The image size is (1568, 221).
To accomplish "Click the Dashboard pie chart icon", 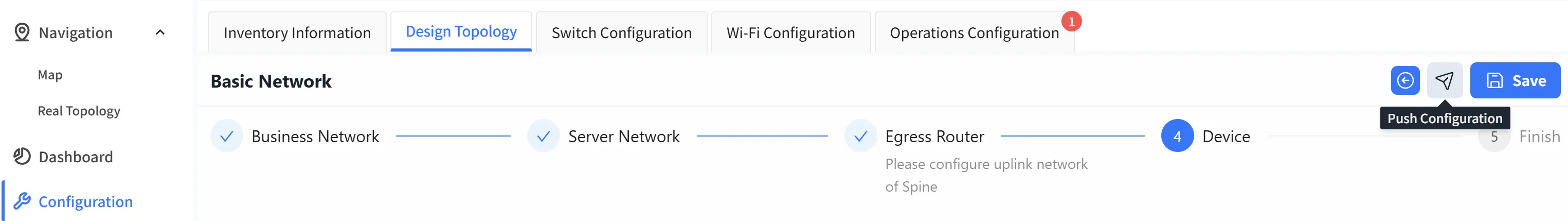I will pyautogui.click(x=22, y=156).
